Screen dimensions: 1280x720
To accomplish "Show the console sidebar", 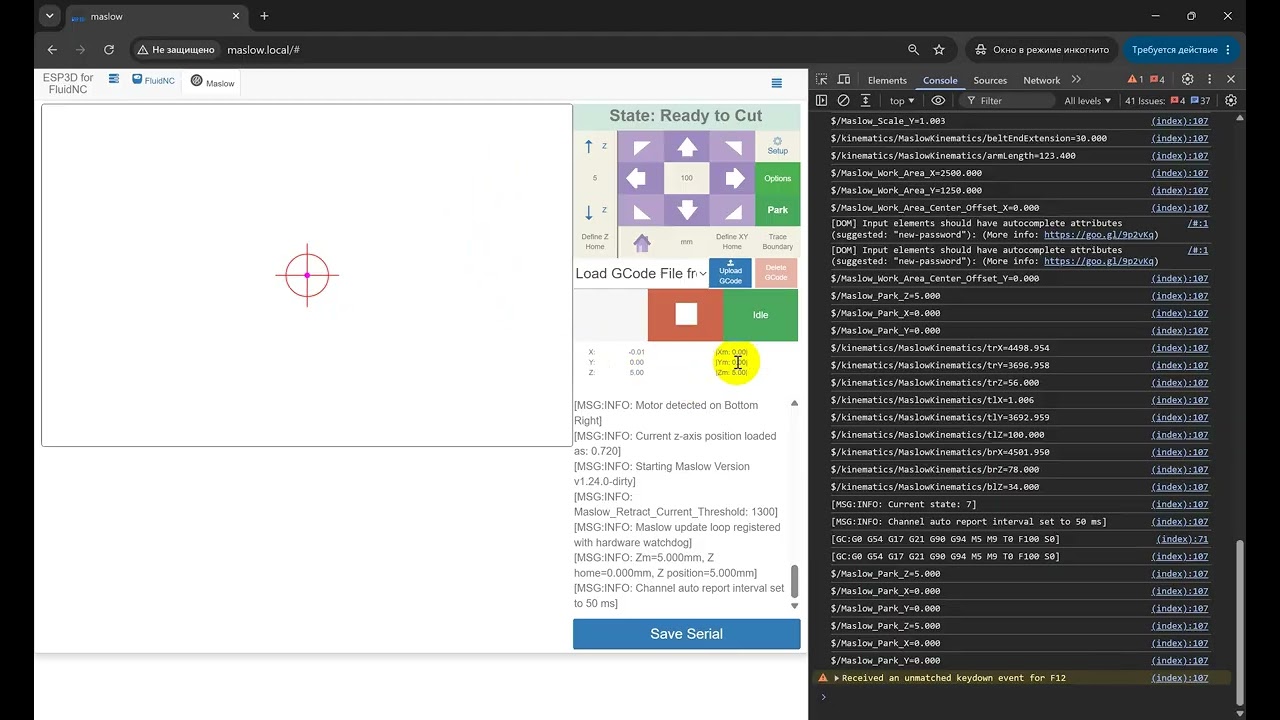I will tap(821, 100).
